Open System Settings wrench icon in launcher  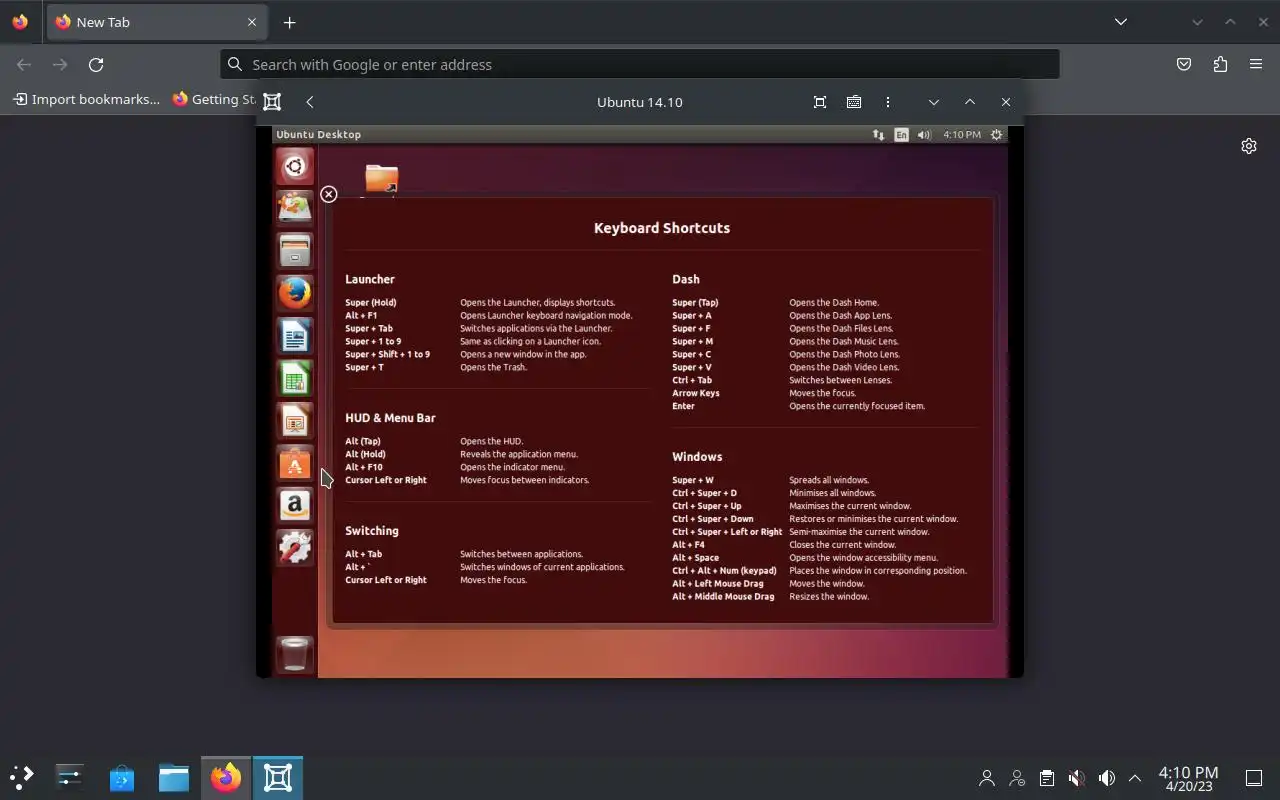click(x=294, y=547)
